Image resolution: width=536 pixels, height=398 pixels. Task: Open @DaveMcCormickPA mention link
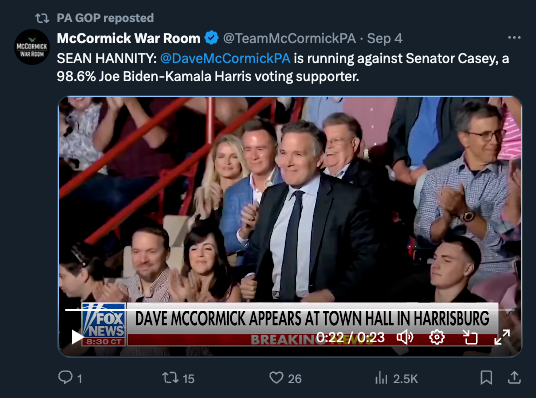[225, 58]
